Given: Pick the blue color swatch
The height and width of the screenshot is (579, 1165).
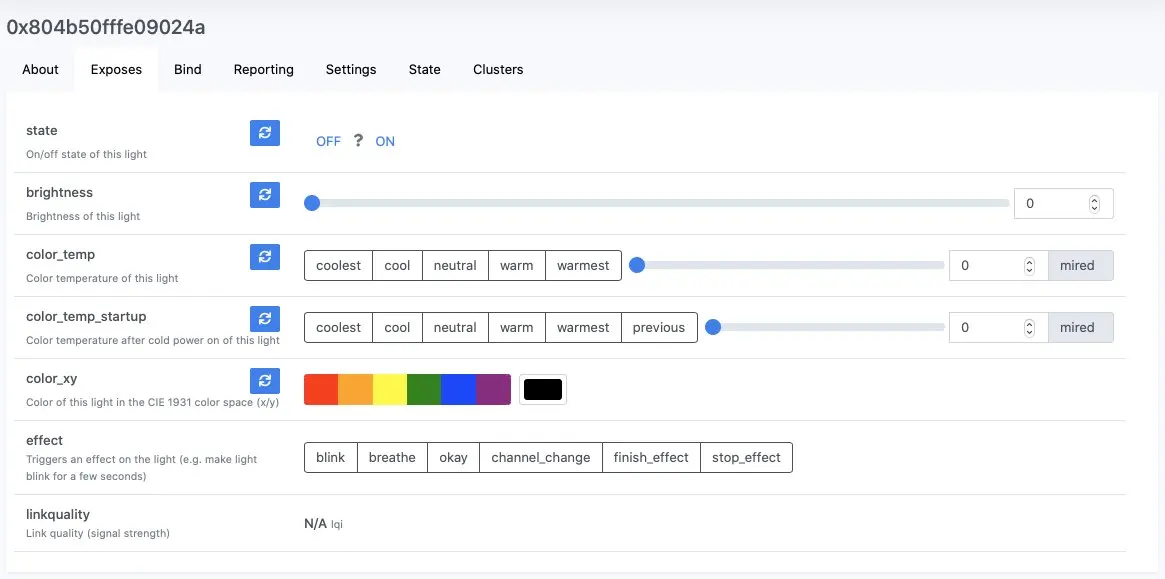Looking at the screenshot, I should [458, 389].
